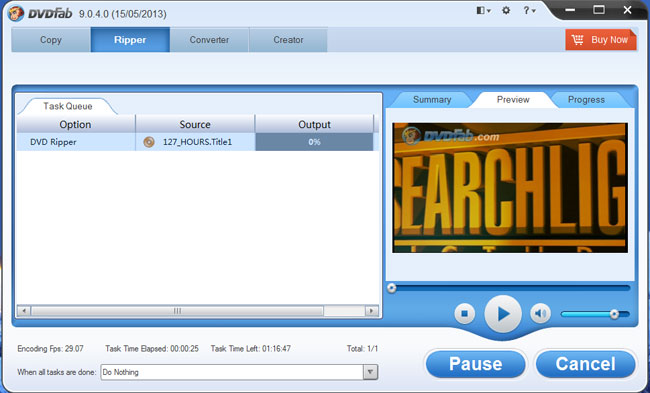
Task: Select the Ripper module tab
Action: coord(130,40)
